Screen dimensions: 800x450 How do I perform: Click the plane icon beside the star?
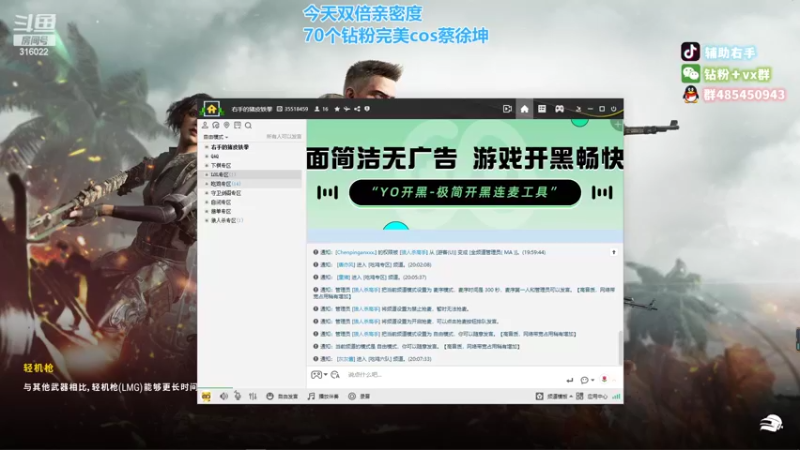347,109
